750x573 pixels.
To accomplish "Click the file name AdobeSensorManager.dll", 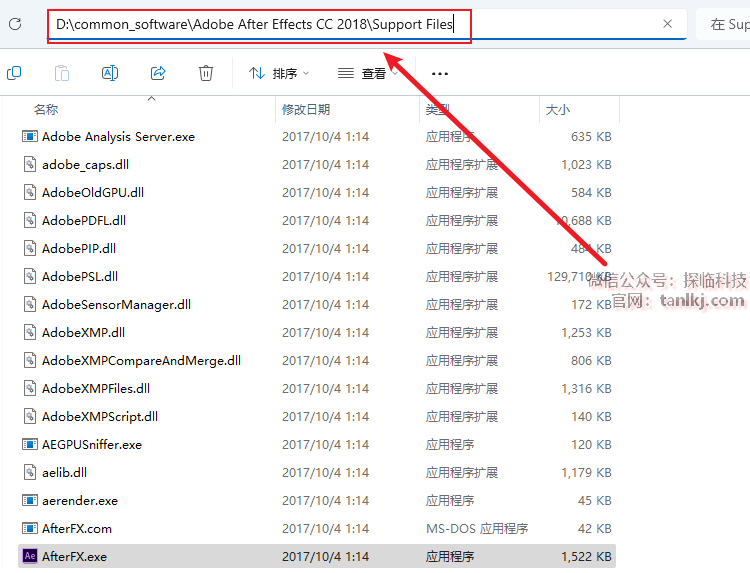I will pyautogui.click(x=116, y=305).
